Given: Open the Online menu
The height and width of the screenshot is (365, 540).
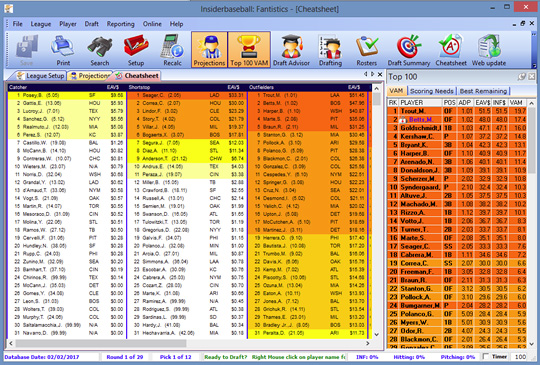Looking at the screenshot, I should [152, 24].
